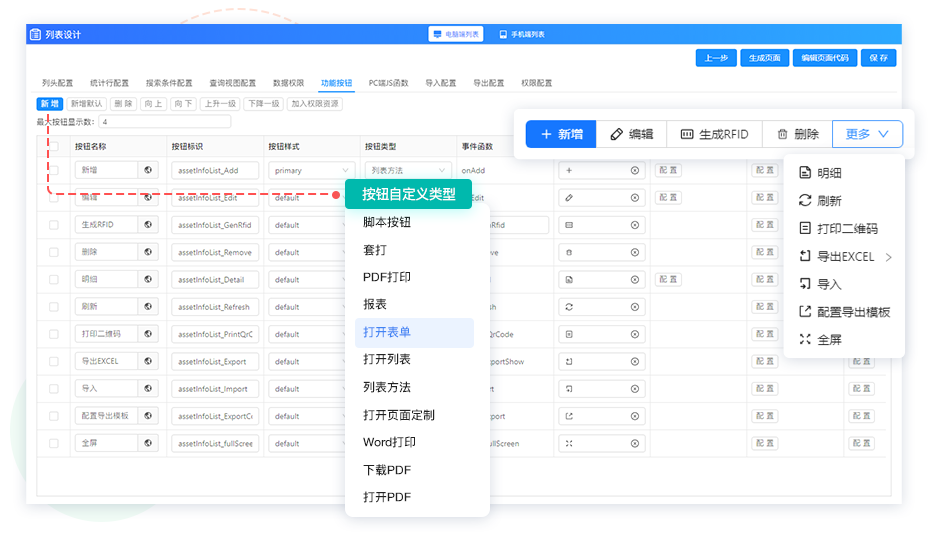Click the circle icon in the trash icon field
The image size is (940, 540).
pyautogui.click(x=635, y=252)
